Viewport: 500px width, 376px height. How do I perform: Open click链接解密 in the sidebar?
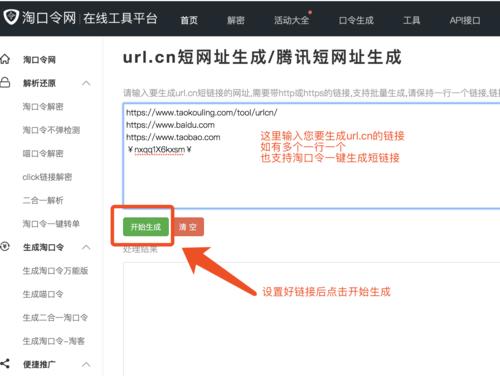pos(47,177)
